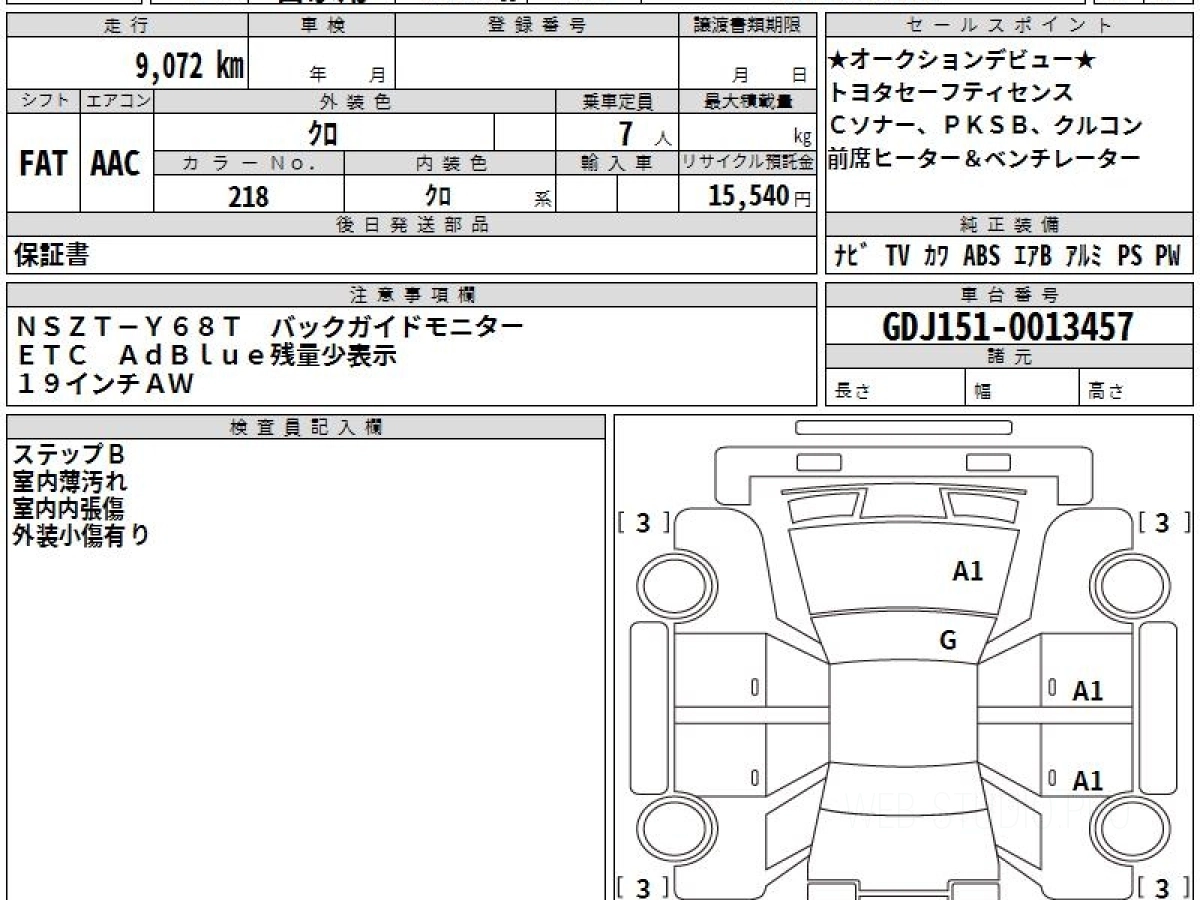This screenshot has width=1200, height=900.
Task: Click the 検査員記入欄 header
Action: click(306, 427)
